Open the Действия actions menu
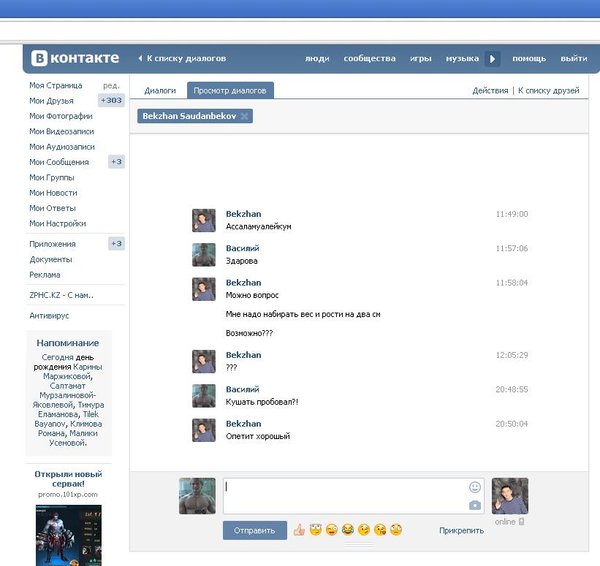Screen dimensions: 600x566 (490, 91)
